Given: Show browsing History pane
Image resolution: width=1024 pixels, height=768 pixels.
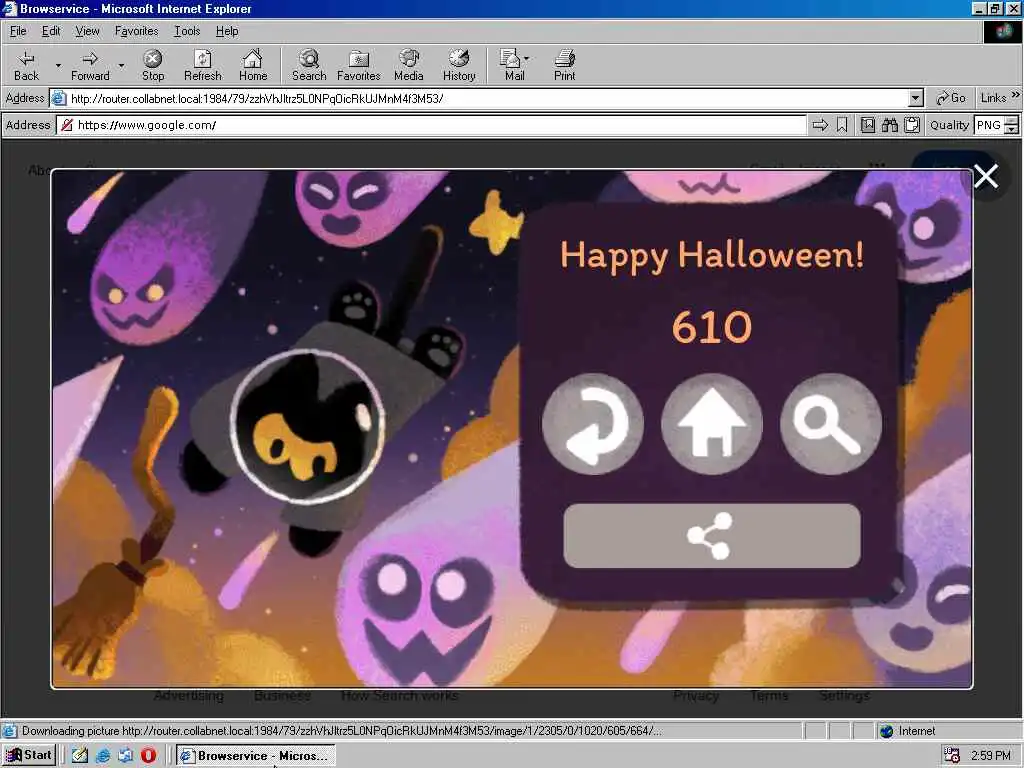Looking at the screenshot, I should click(459, 66).
